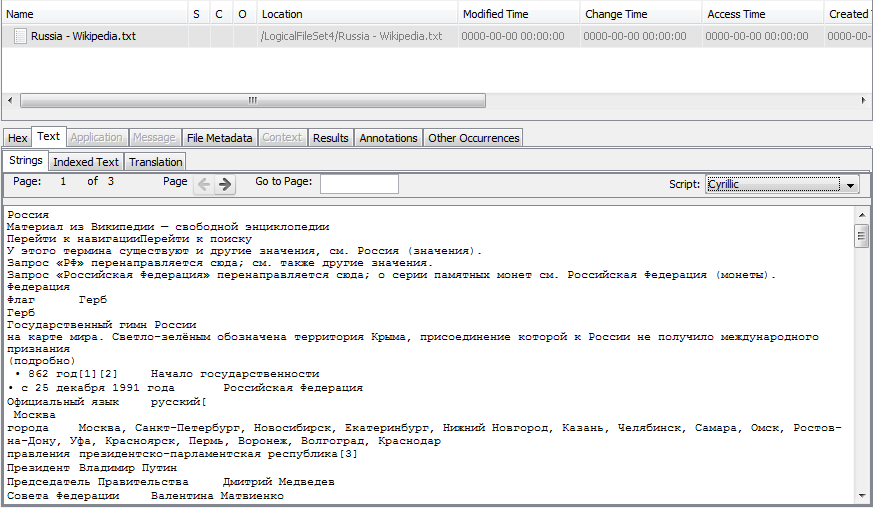Go to the previous strings page arrow
Image resolution: width=873 pixels, height=508 pixels.
(x=204, y=184)
